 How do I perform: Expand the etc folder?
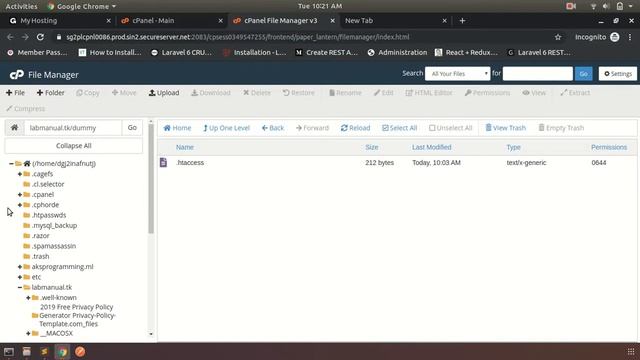pos(20,277)
